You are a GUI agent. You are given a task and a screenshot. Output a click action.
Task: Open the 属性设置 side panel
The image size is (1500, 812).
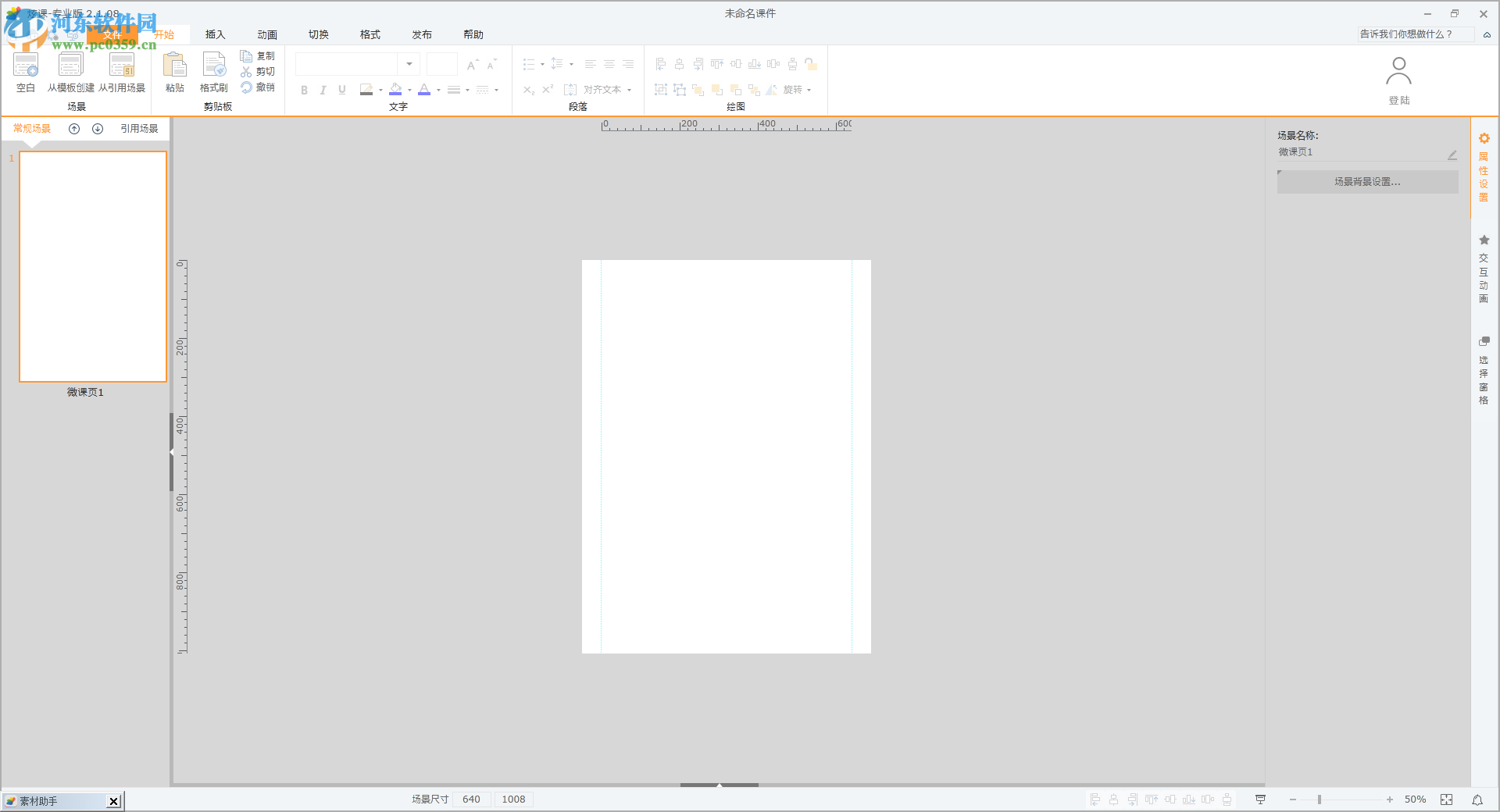pos(1484,168)
